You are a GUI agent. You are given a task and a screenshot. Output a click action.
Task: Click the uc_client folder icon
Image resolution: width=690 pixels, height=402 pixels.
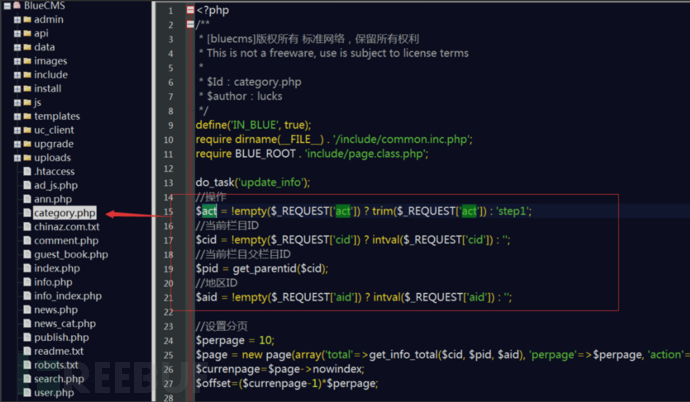[26, 130]
